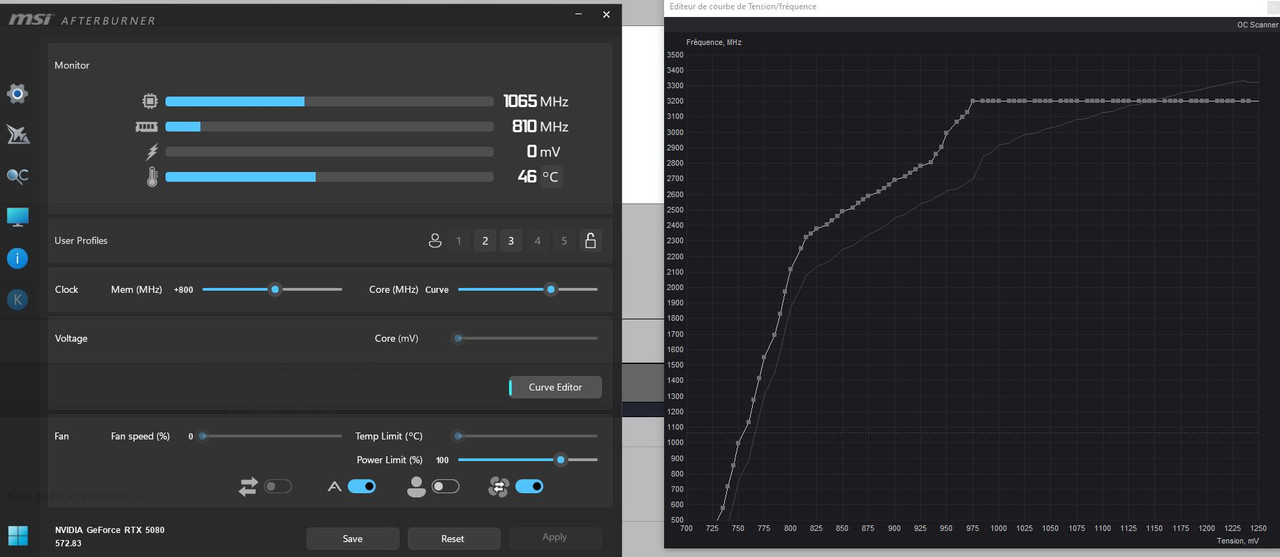
Task: Click the NVIDIA GeForce RTX 5080 label
Action: 109,529
